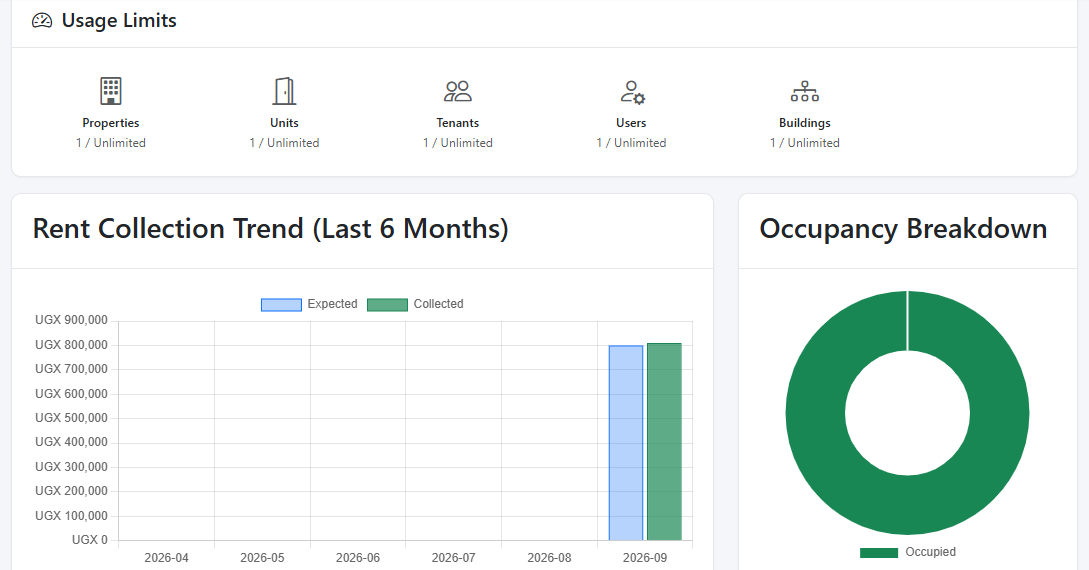The height and width of the screenshot is (570, 1089).
Task: Click the '2026-08' month label
Action: click(549, 558)
